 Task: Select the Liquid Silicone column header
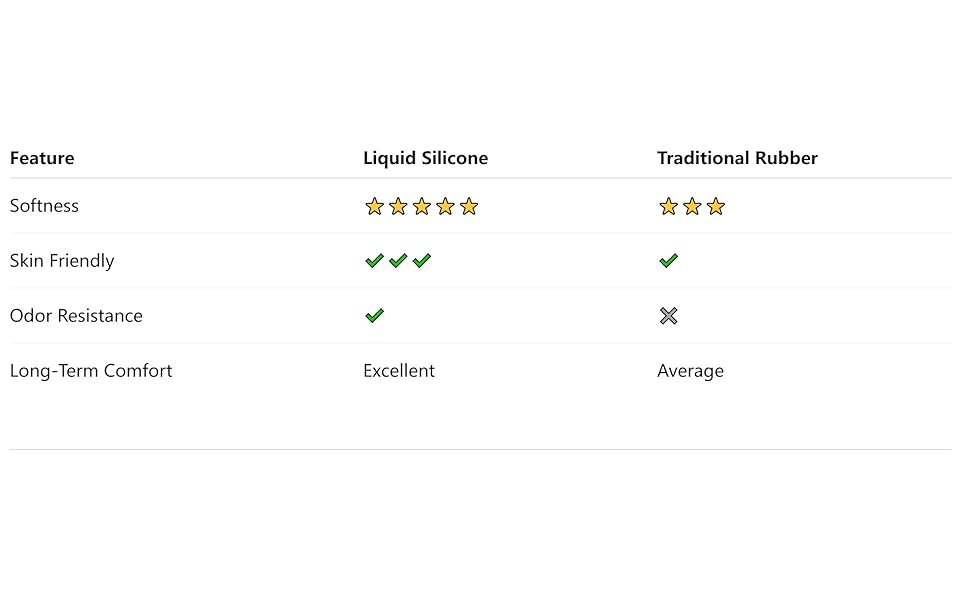tap(425, 158)
